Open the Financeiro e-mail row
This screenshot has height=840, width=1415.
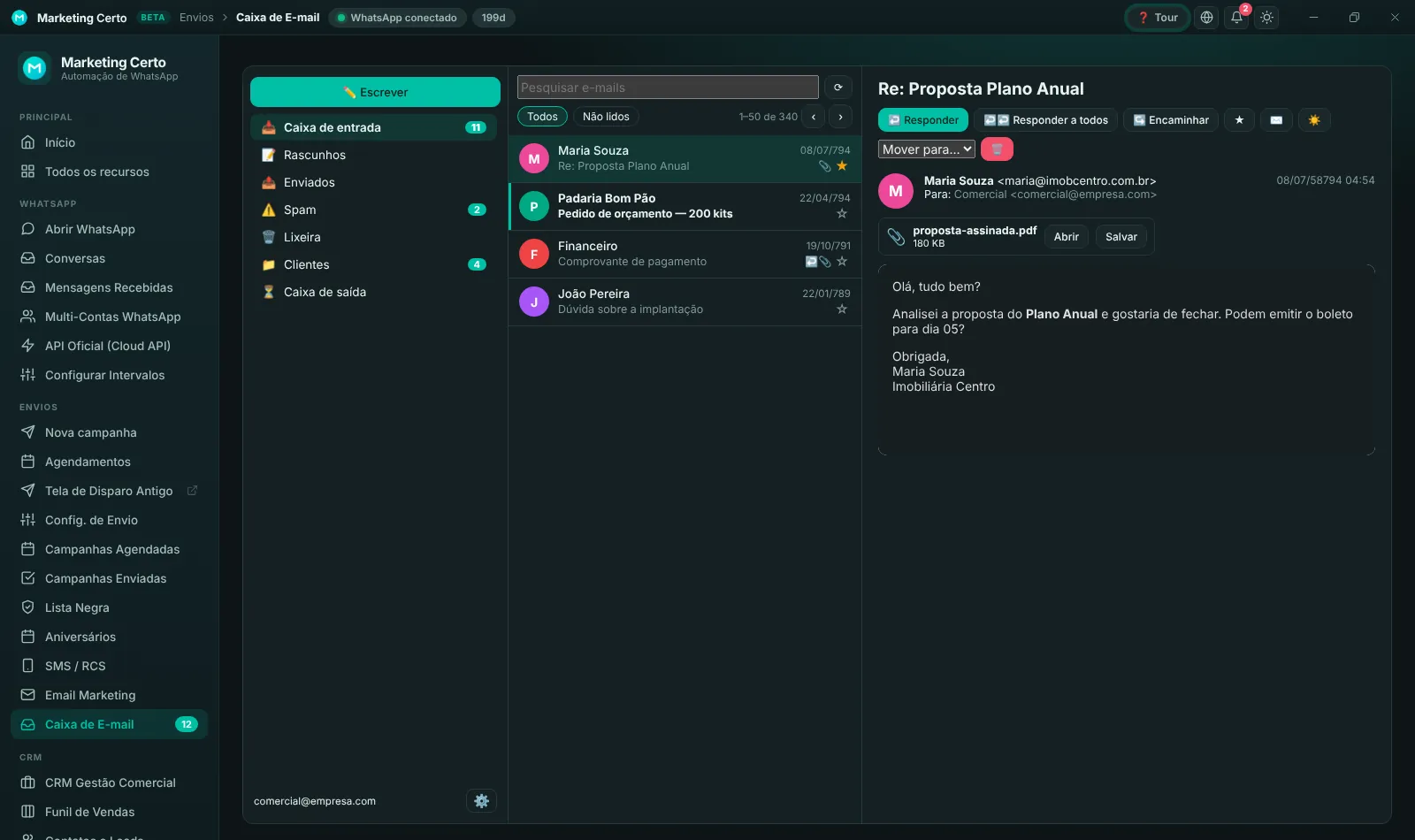[685, 255]
